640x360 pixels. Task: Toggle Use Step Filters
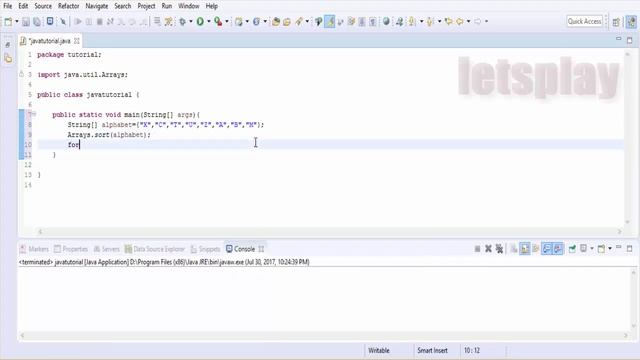[x=168, y=22]
